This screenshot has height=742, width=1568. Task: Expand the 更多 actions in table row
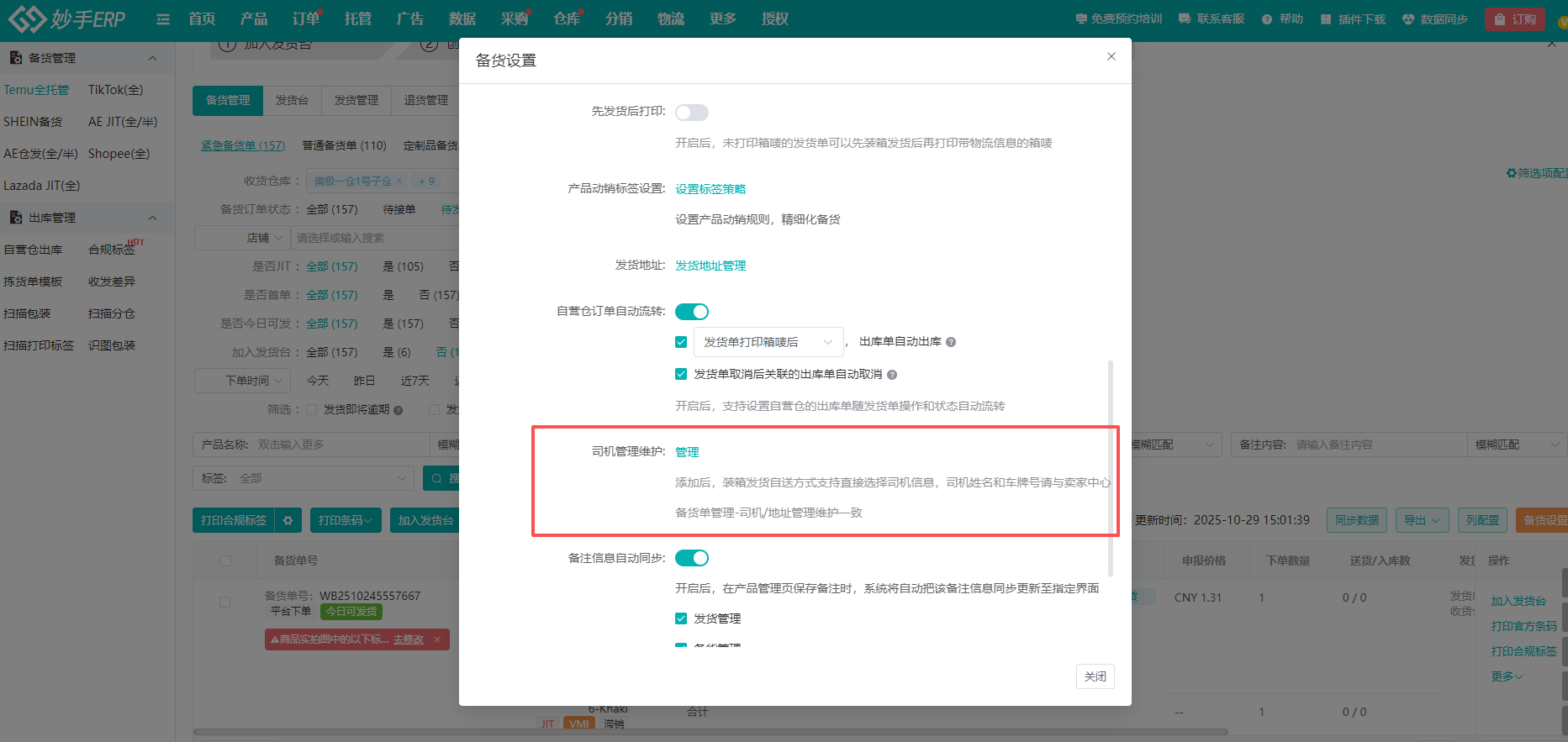pos(1507,676)
